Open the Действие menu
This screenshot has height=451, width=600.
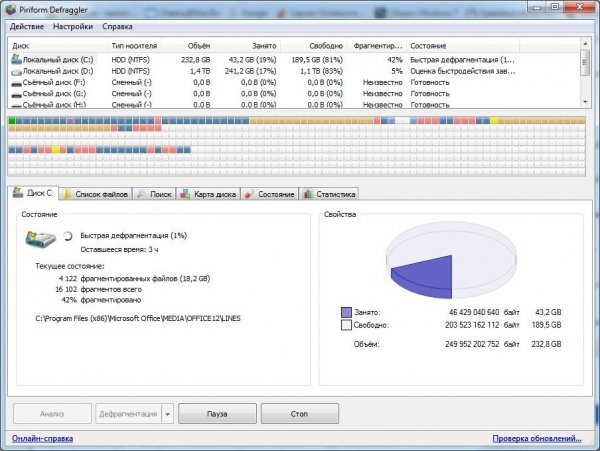coord(27,26)
